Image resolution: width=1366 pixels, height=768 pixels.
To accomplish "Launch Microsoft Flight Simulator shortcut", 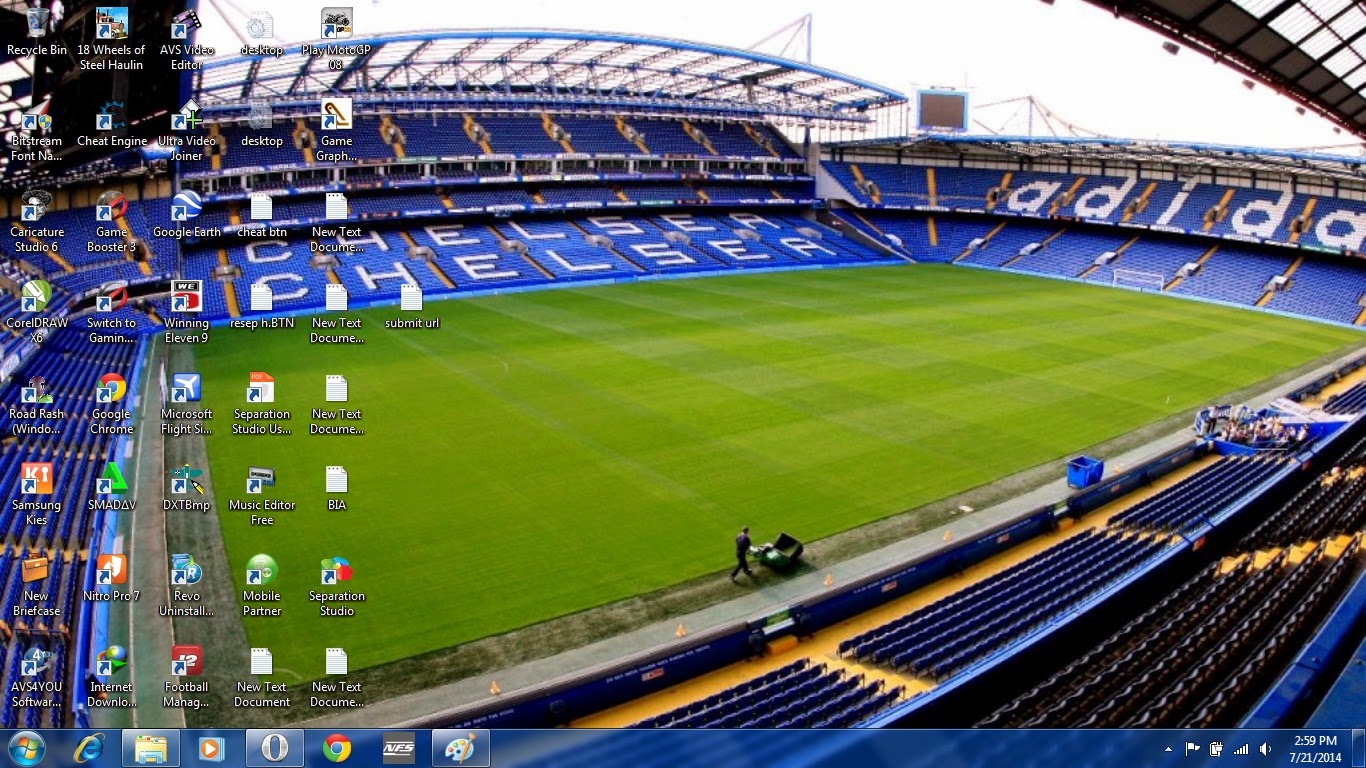I will point(187,403).
